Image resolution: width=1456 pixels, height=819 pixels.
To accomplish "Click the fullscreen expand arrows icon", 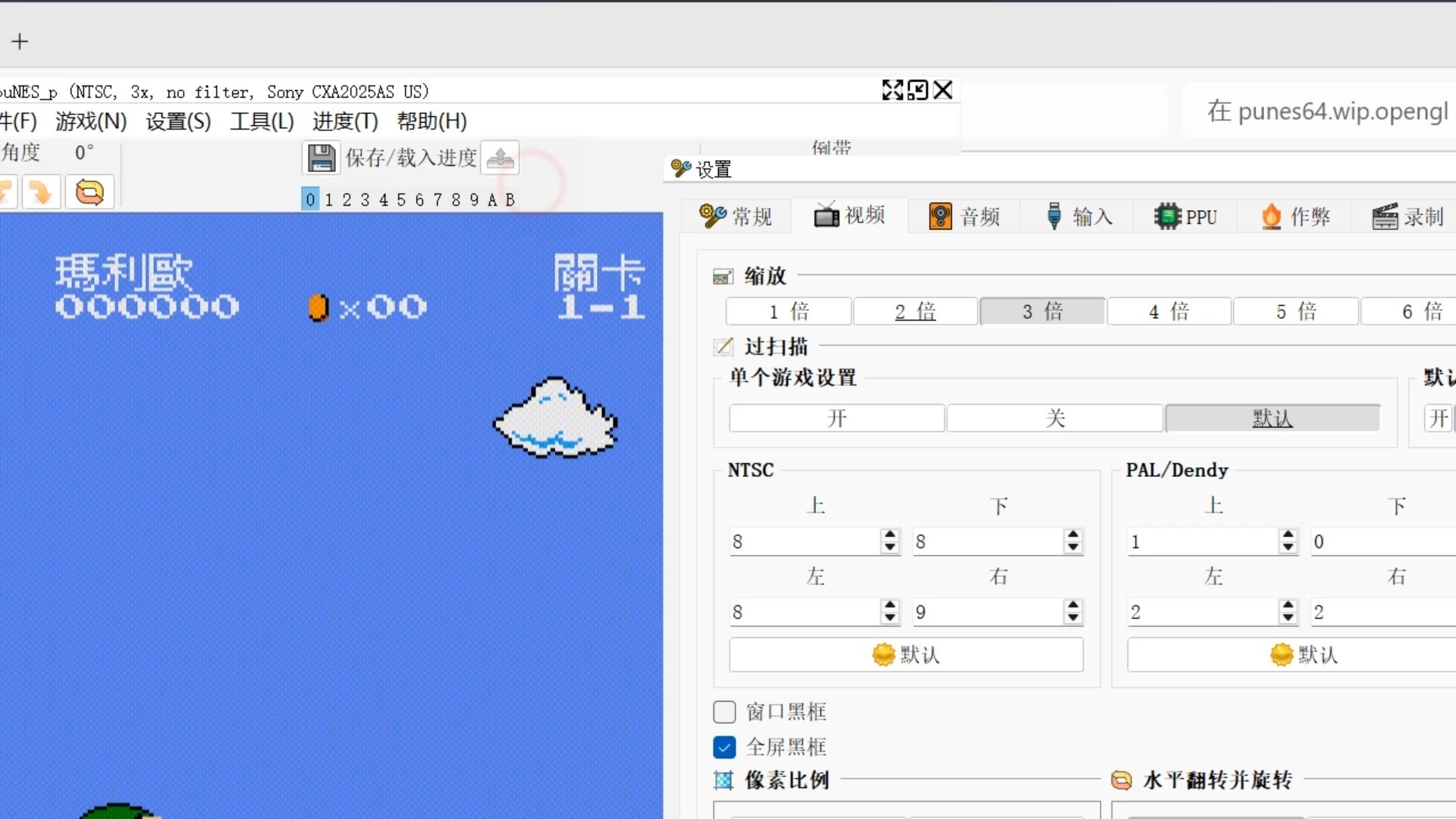I will tap(893, 90).
